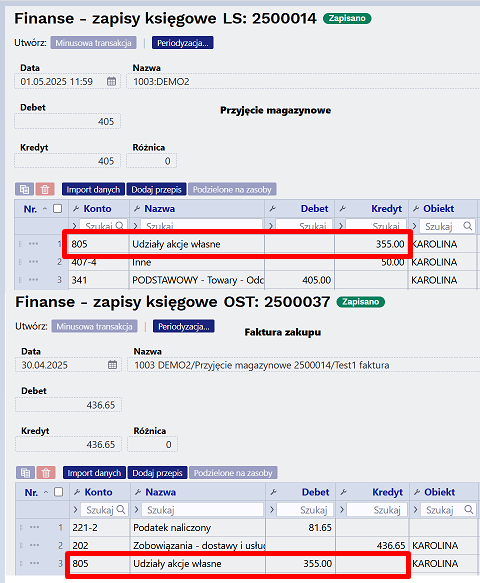Click copy rows icon in LS: 2500014 table toolbar
Image resolution: width=480 pixels, height=583 pixels.
(x=25, y=189)
